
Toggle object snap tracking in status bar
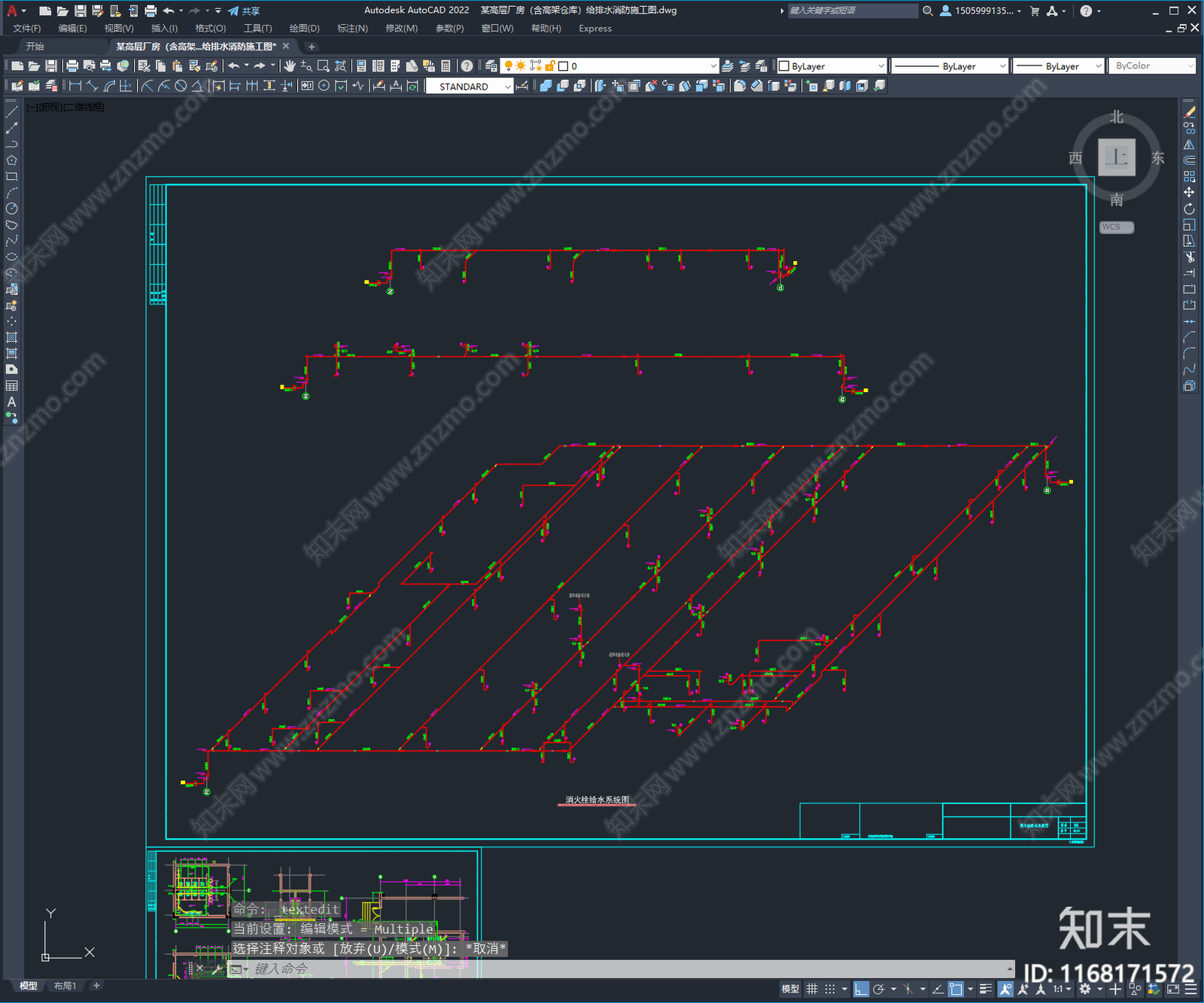point(938,989)
